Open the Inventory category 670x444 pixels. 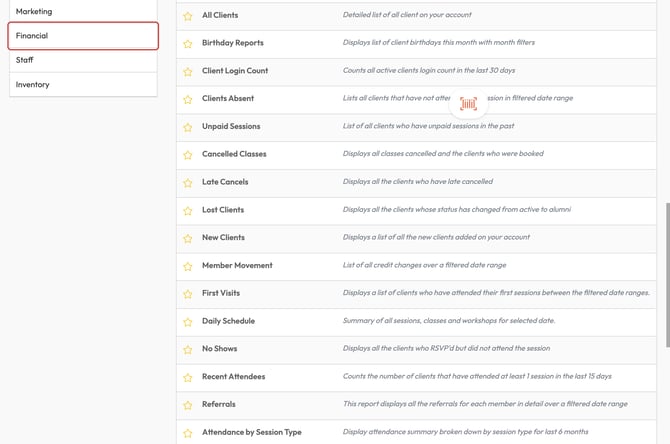[x=83, y=84]
